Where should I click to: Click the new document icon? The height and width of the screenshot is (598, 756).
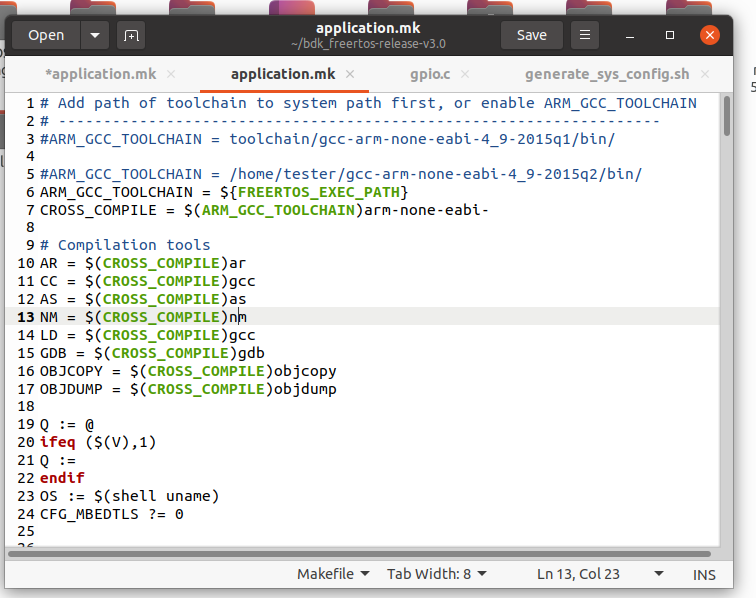pyautogui.click(x=131, y=35)
